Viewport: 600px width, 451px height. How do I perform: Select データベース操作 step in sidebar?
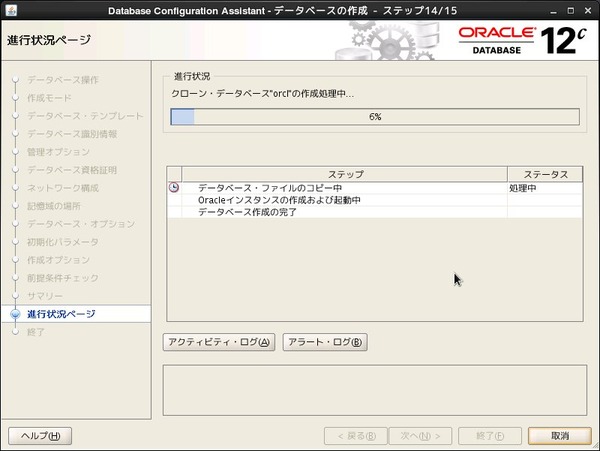[63, 80]
